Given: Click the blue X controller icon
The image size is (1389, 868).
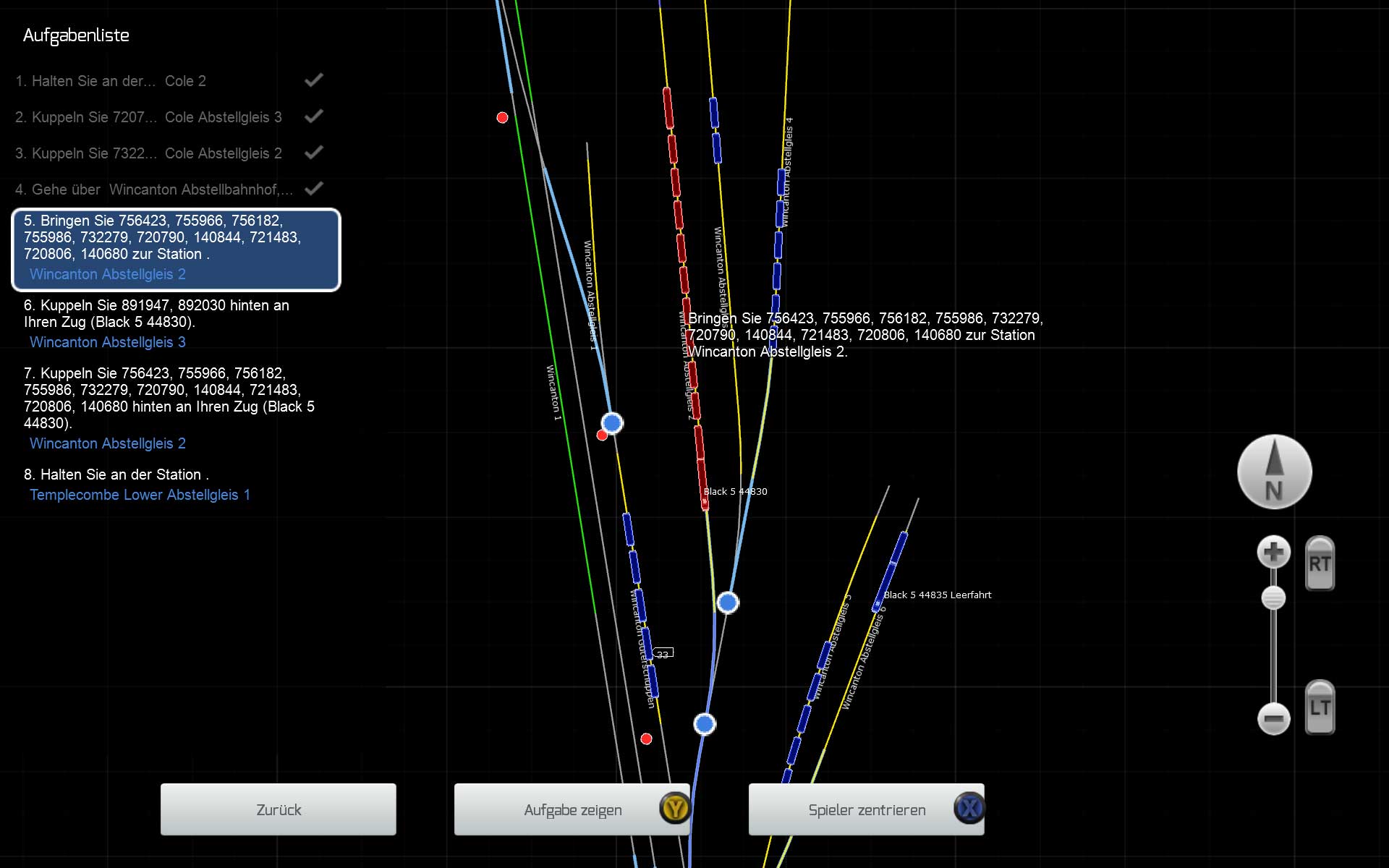Looking at the screenshot, I should pos(969,808).
